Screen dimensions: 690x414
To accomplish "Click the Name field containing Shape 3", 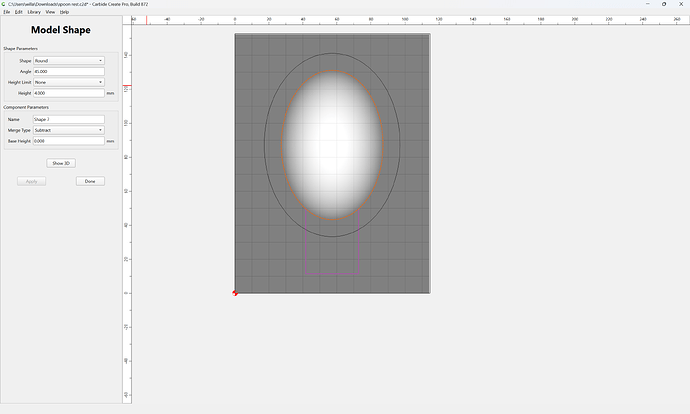I will tap(69, 119).
